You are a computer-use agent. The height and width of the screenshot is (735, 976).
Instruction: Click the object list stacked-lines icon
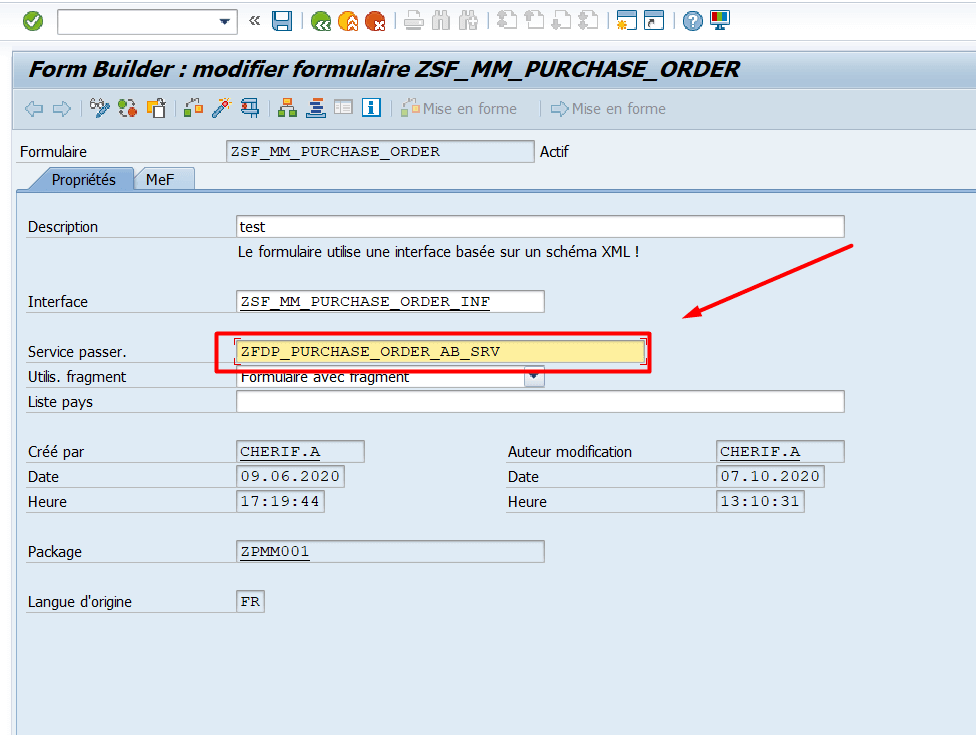(x=316, y=108)
